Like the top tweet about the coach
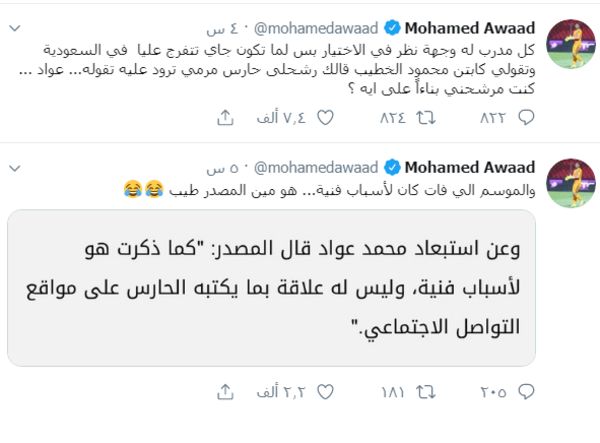Viewport: 600px width, 443px height. pos(324,118)
